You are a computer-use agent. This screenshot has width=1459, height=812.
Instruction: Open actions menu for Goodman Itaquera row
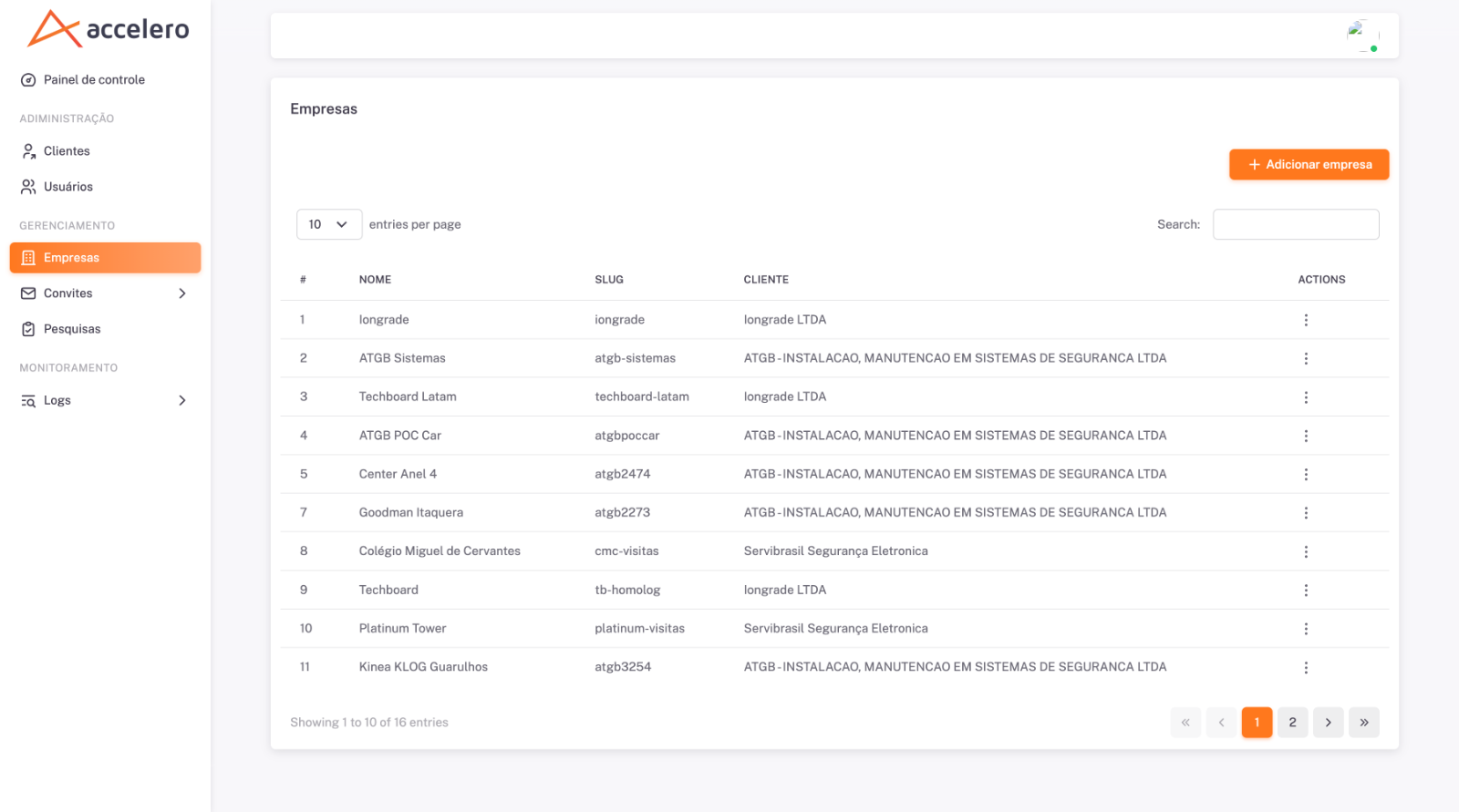click(x=1306, y=513)
